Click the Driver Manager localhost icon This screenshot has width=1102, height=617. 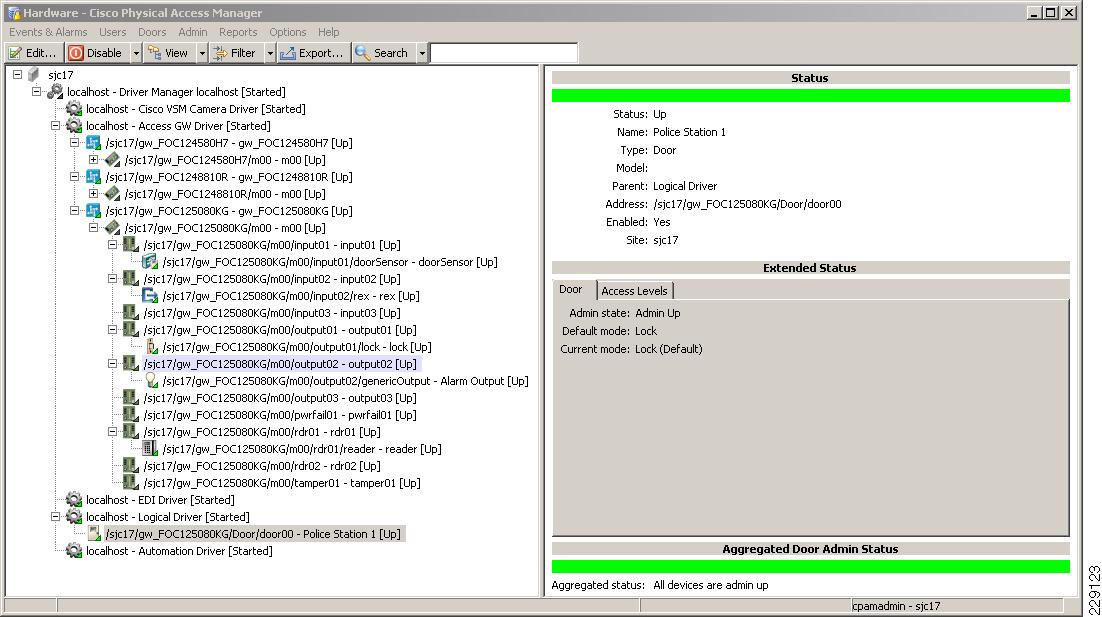tap(55, 91)
